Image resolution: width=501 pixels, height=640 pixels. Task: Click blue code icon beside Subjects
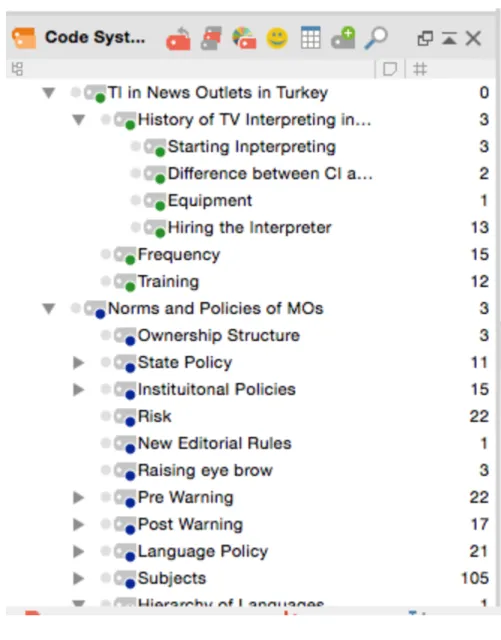tap(125, 579)
